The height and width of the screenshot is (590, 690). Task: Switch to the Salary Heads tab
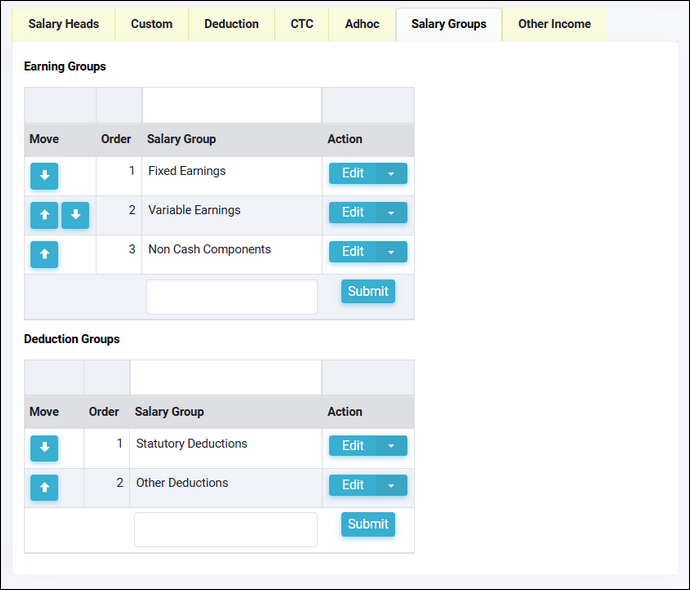tap(63, 24)
